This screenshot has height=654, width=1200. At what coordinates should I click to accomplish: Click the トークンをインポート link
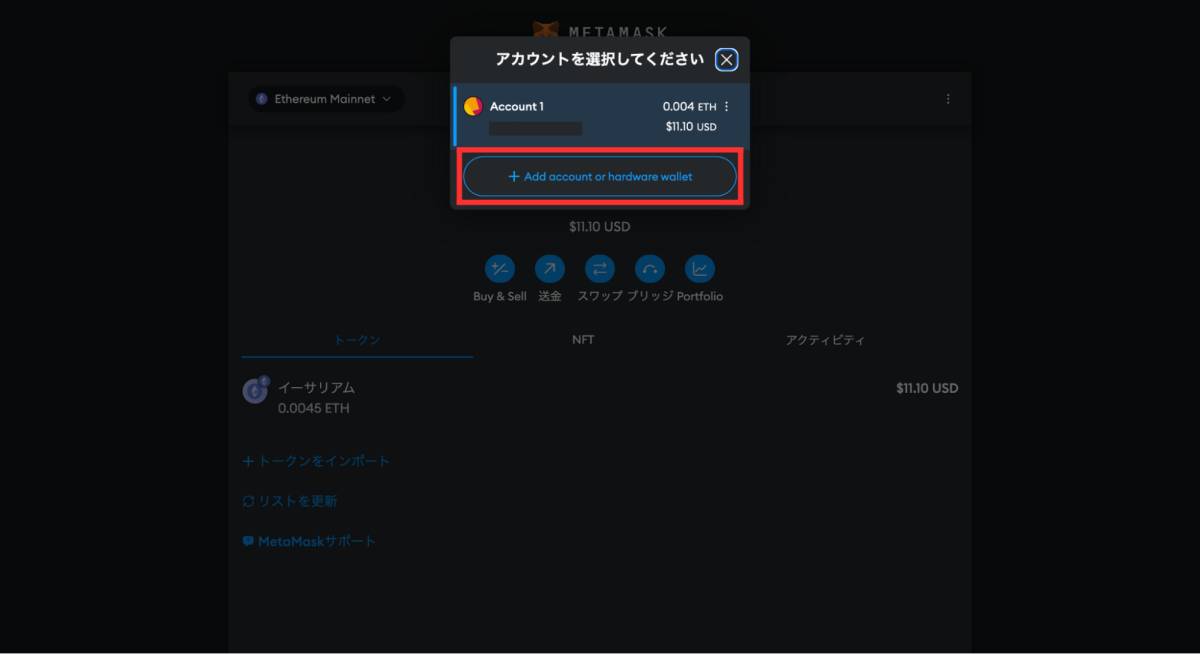317,460
